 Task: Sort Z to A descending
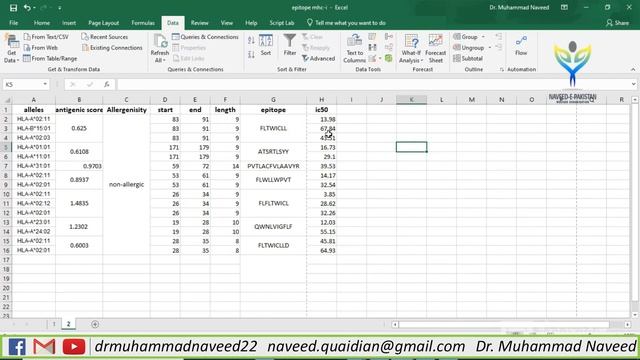[x=251, y=54]
